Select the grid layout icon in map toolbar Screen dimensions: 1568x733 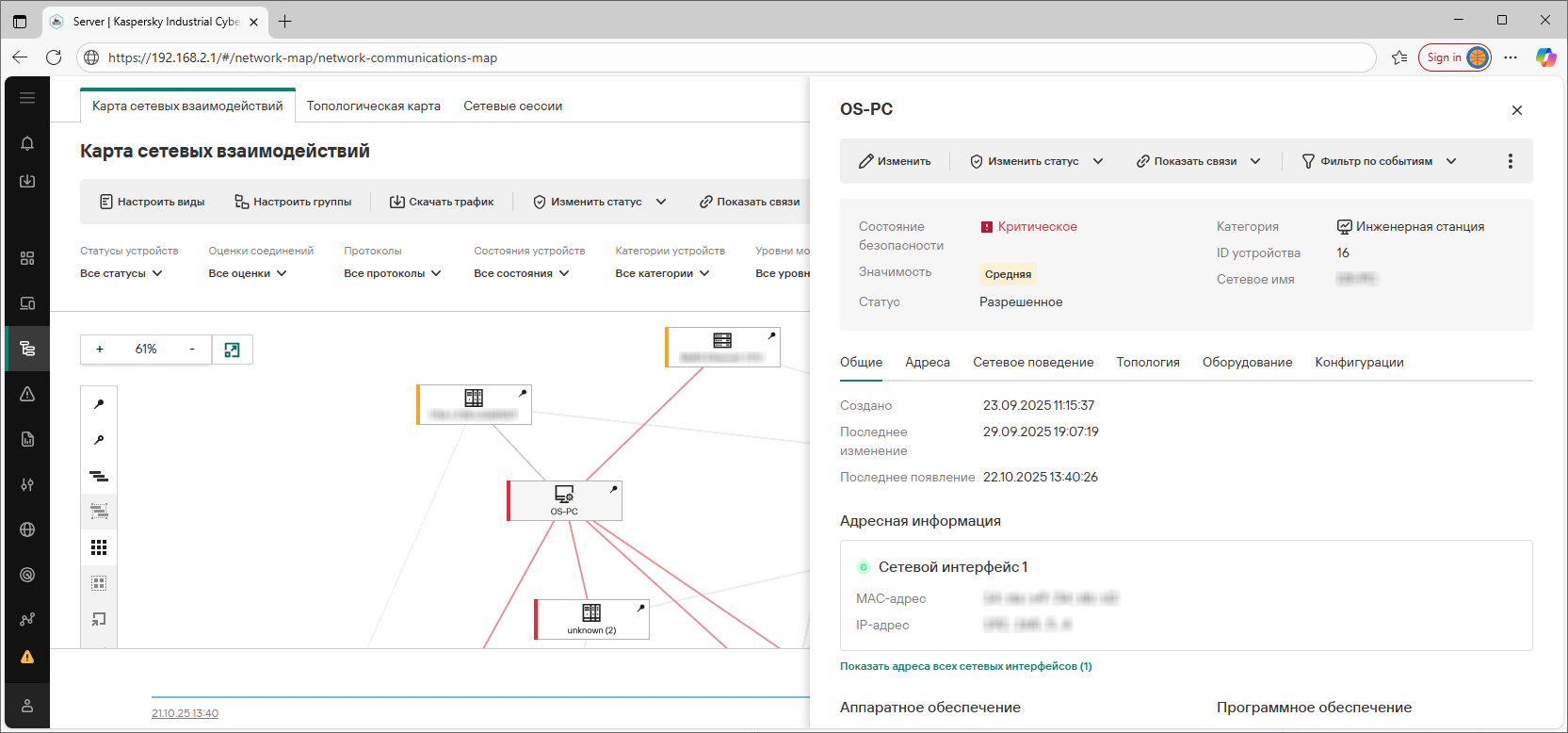99,547
